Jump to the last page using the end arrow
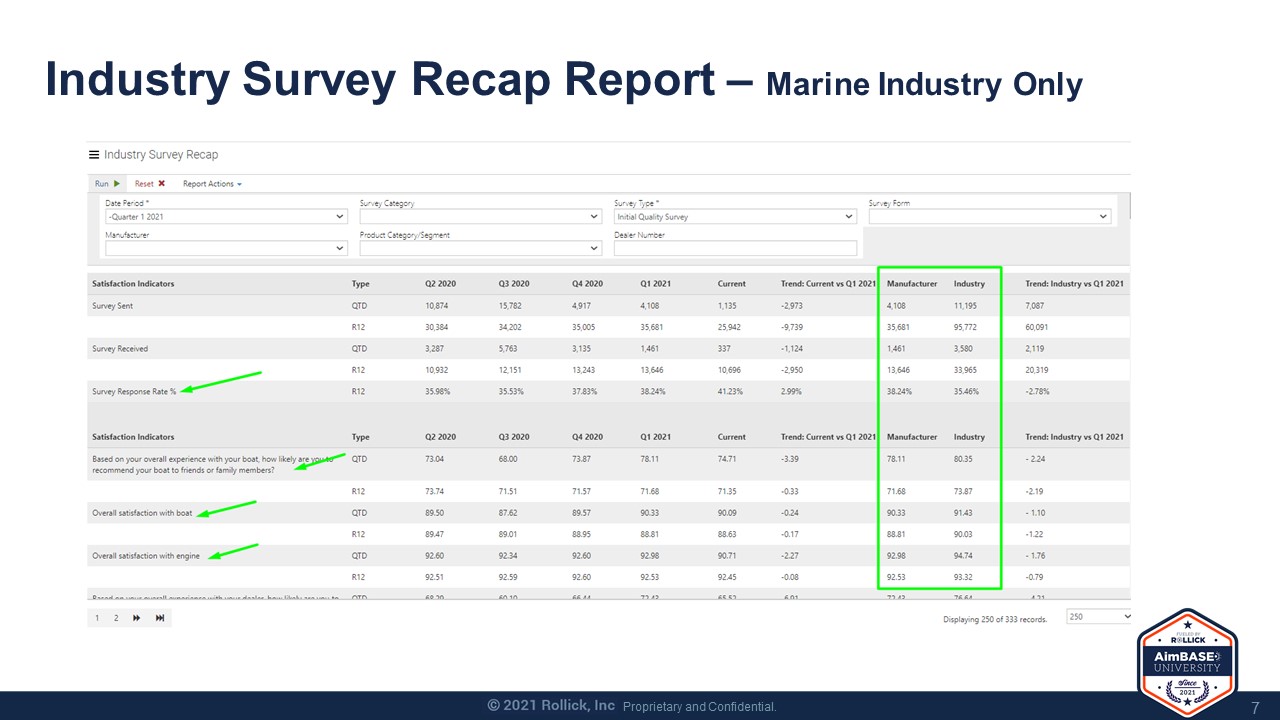The height and width of the screenshot is (720, 1280). [159, 617]
